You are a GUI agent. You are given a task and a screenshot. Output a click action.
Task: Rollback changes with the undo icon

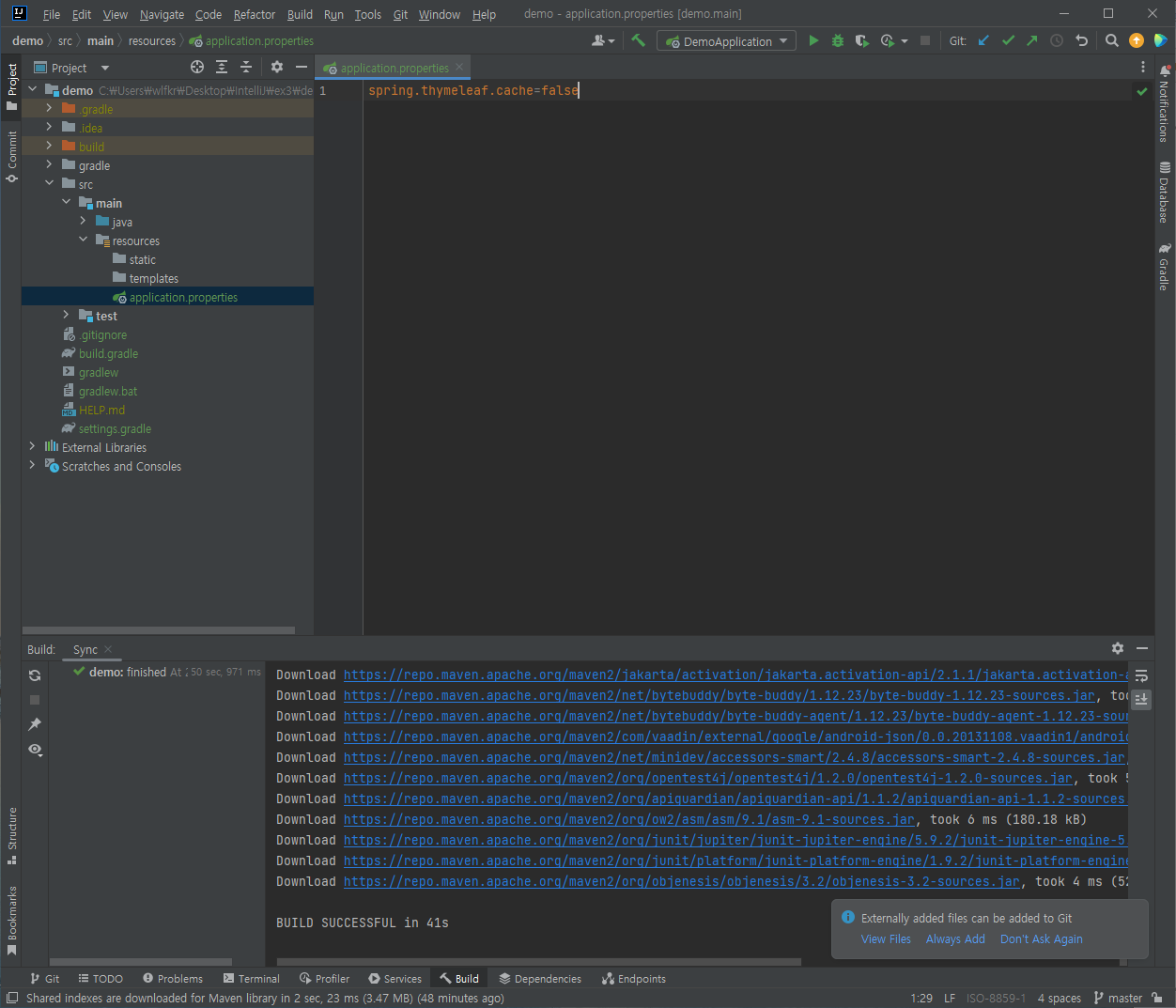coord(1081,40)
